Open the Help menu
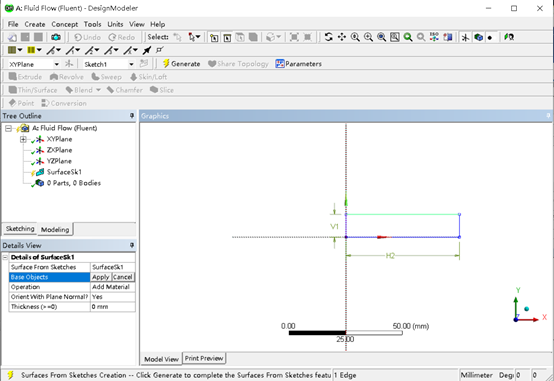This screenshot has width=554, height=381. coord(158,24)
